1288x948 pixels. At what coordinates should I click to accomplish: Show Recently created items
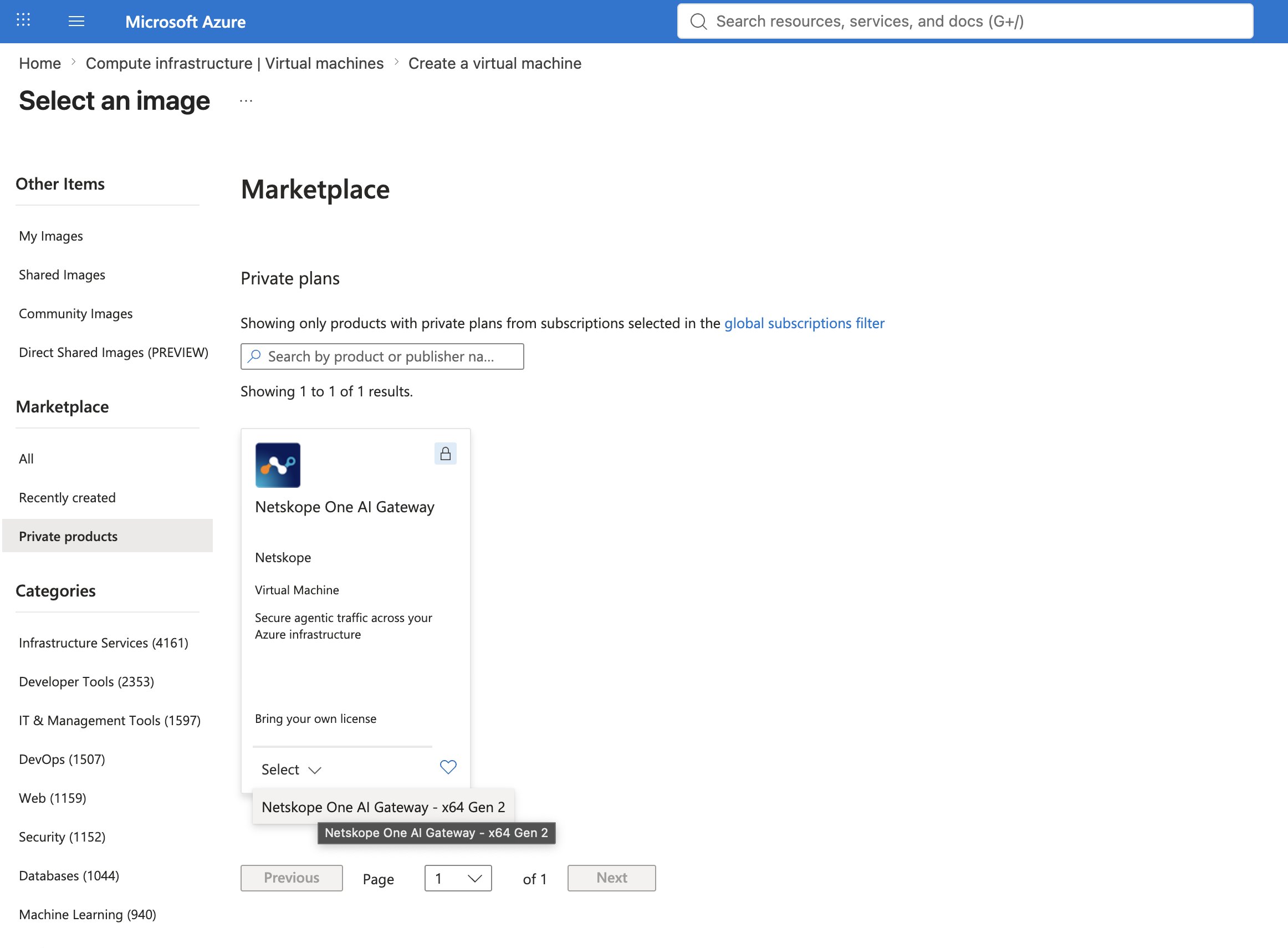click(x=67, y=497)
